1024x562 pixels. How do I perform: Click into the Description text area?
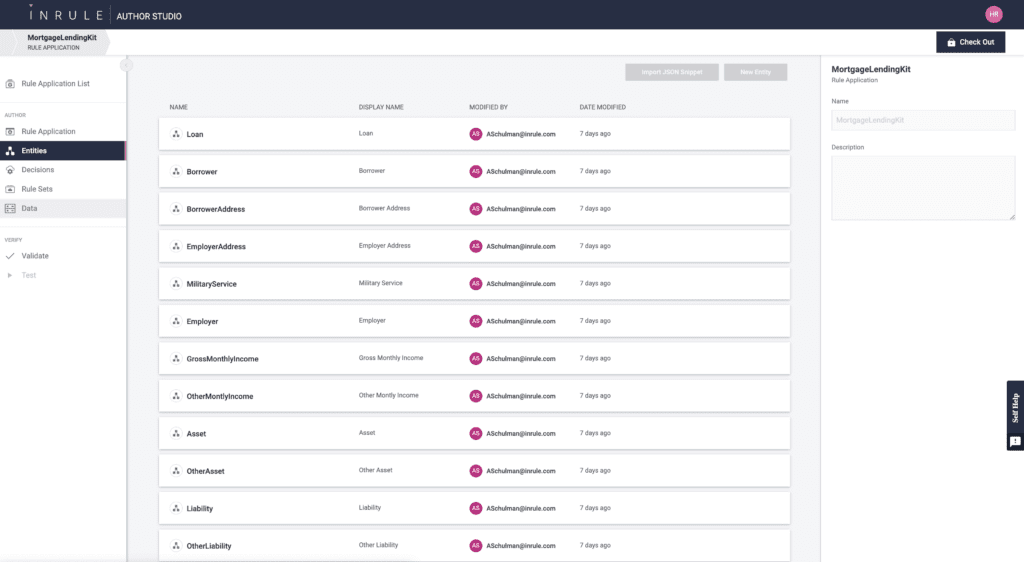[x=923, y=187]
